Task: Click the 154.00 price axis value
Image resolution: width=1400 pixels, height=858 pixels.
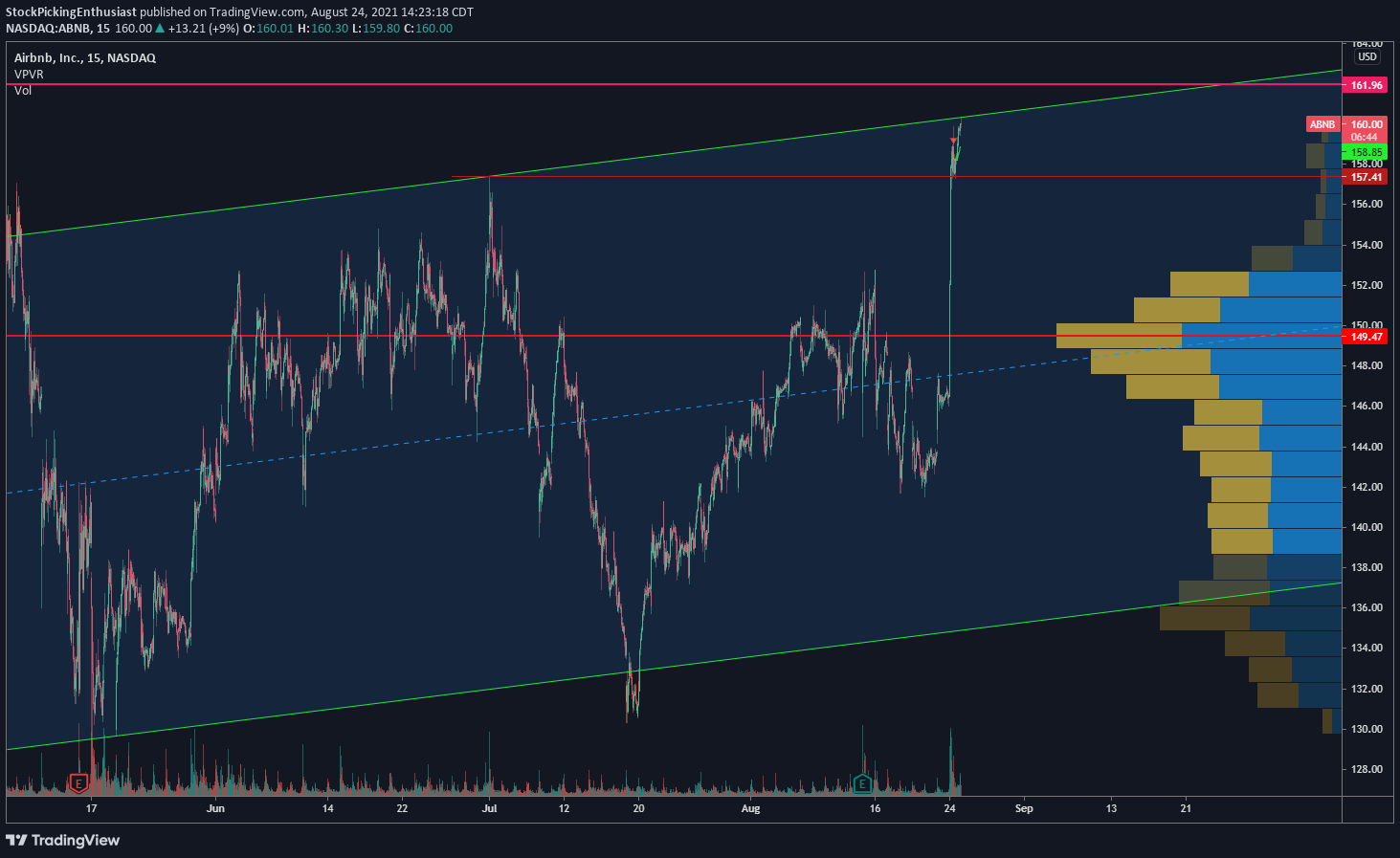Action: pos(1367,245)
